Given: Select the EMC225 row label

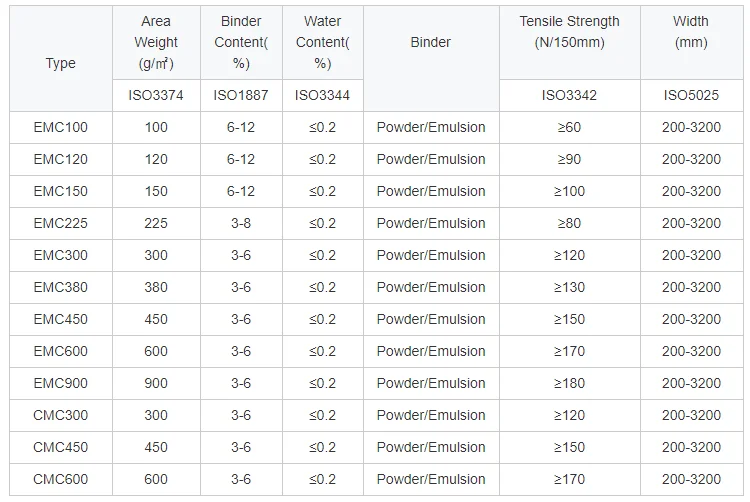Looking at the screenshot, I should point(60,223).
